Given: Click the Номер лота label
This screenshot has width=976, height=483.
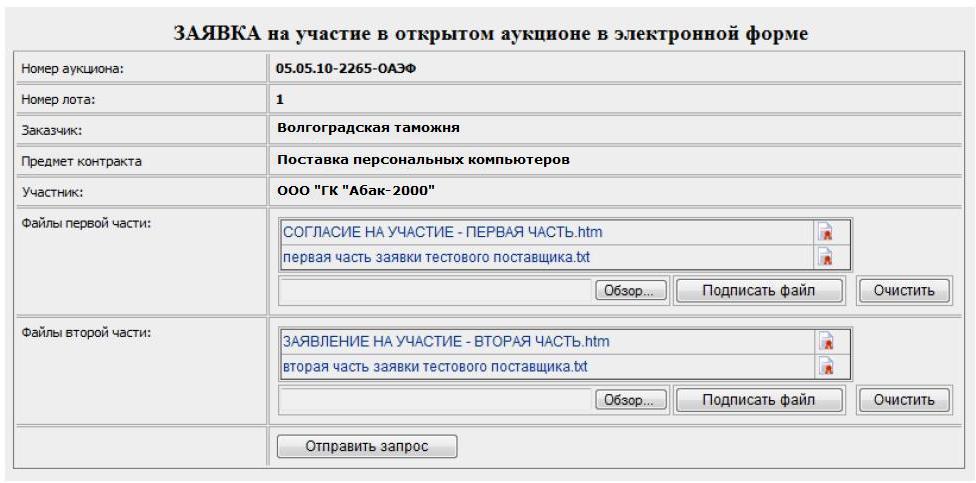Looking at the screenshot, I should pyautogui.click(x=59, y=99).
